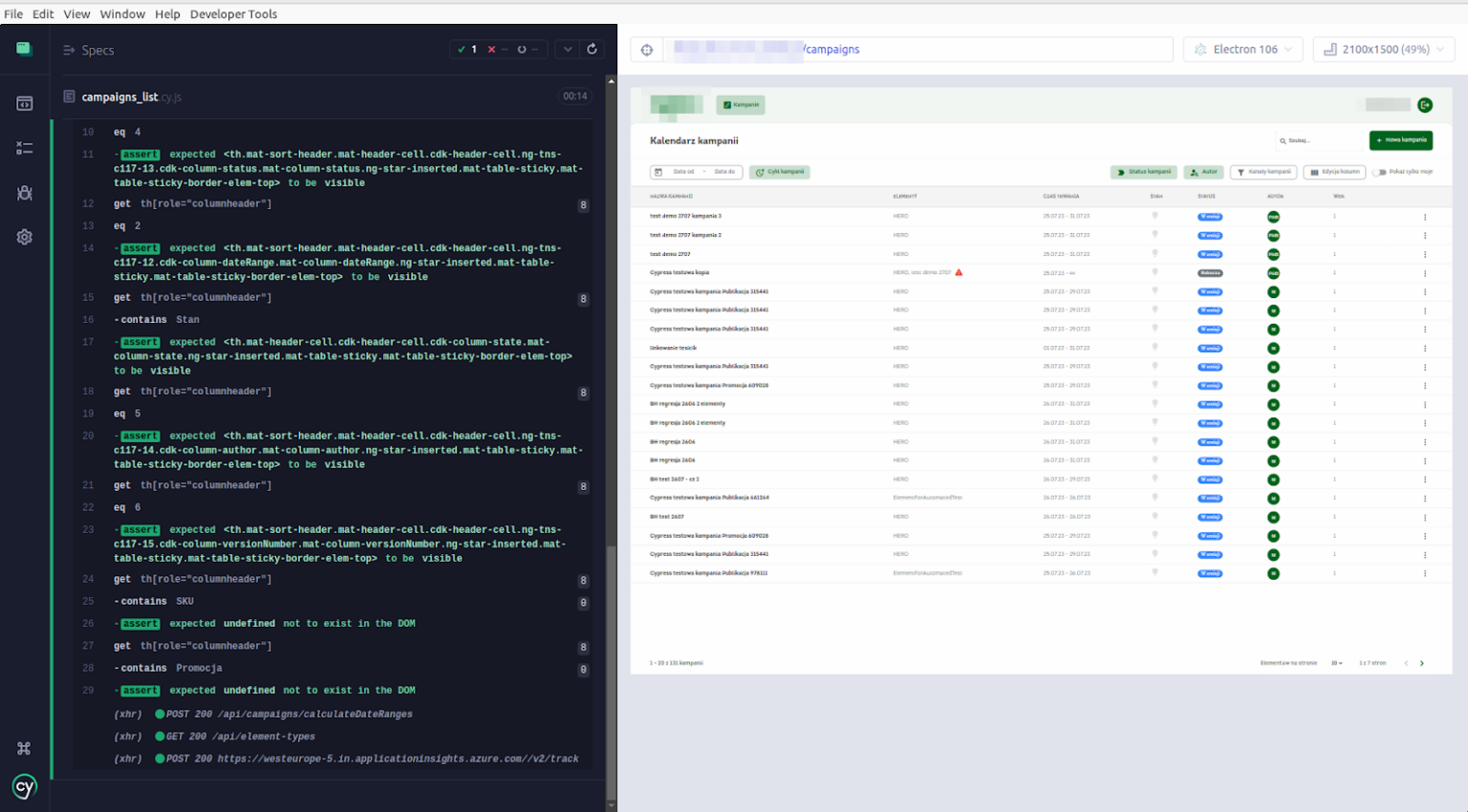Open the Debug bug icon in sidebar
The width and height of the screenshot is (1468, 812).
click(x=25, y=193)
